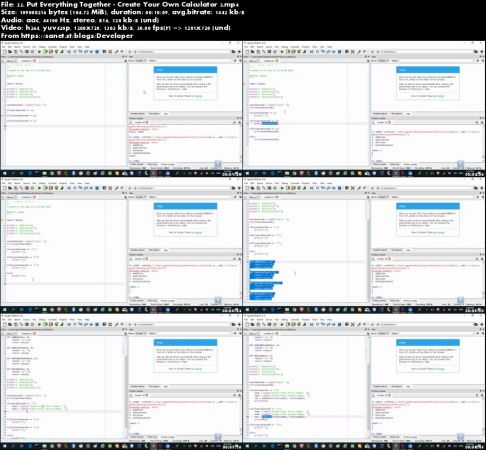Click the file name line 'Put Everything Together - Create Your Own Calculator'
Screen dimensions: 486x450
click(120, 4)
